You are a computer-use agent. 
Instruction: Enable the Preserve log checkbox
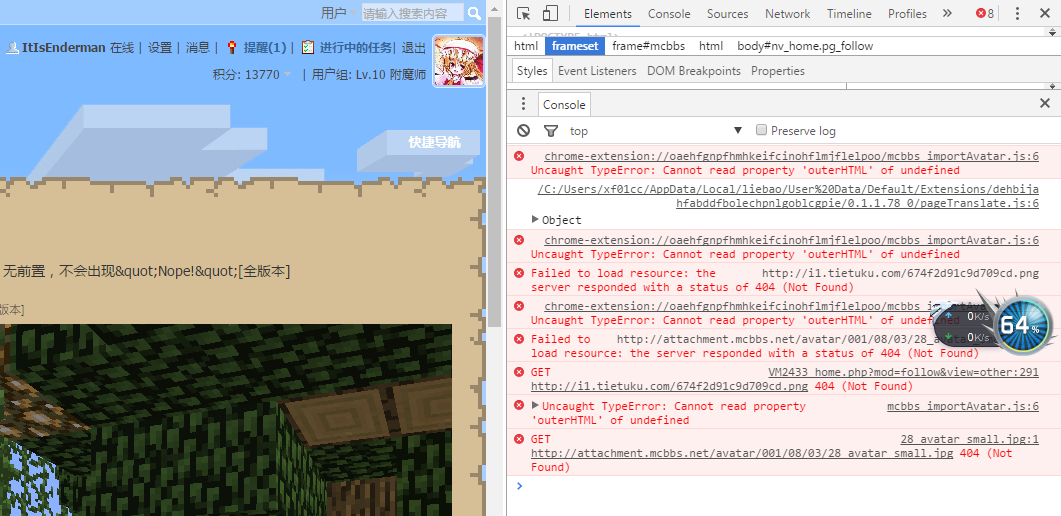[762, 131]
